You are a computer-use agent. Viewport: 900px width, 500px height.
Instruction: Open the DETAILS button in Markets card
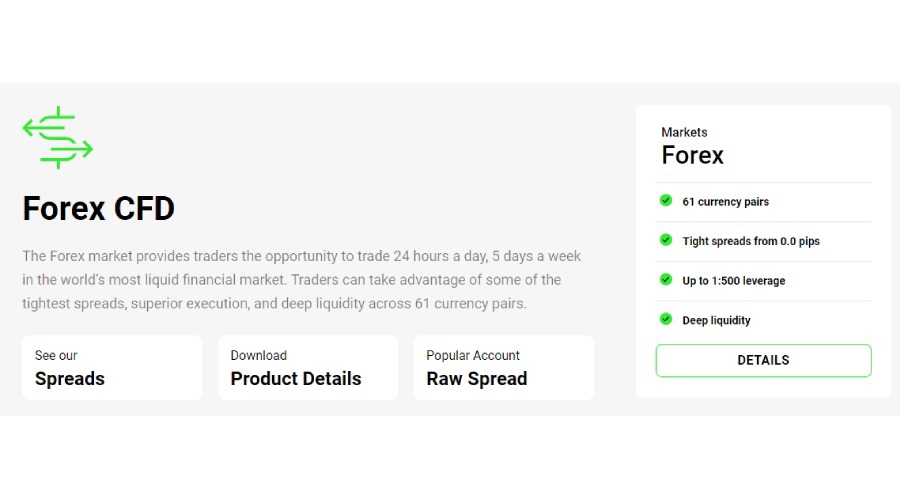tap(763, 360)
